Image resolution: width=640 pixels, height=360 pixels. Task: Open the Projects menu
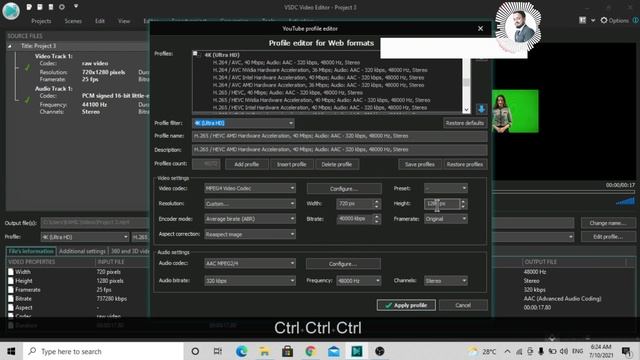tap(41, 21)
